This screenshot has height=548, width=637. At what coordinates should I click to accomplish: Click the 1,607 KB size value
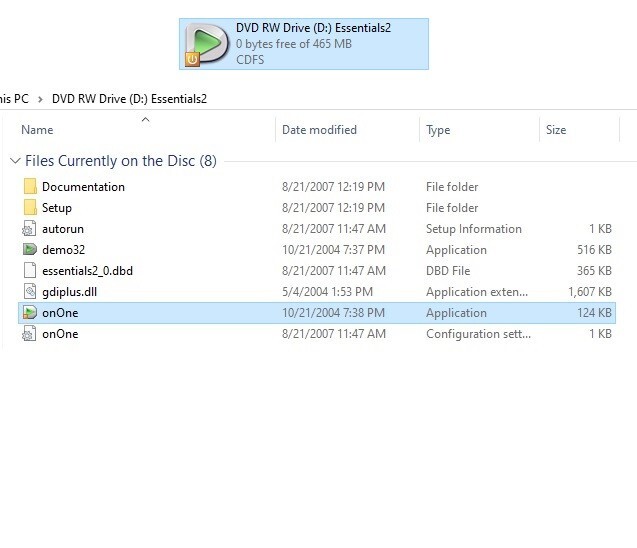590,292
